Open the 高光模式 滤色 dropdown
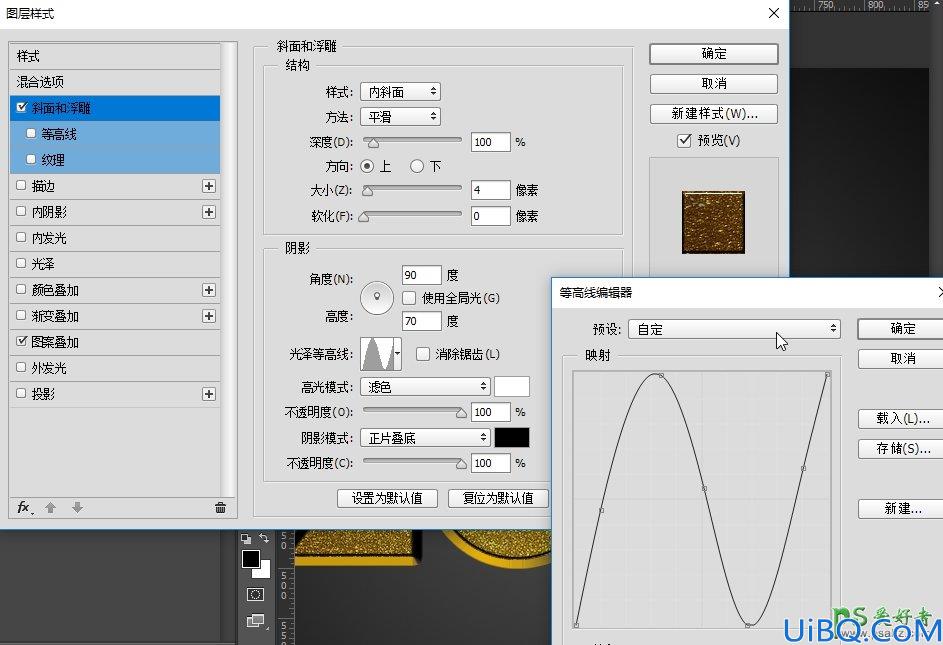 pyautogui.click(x=425, y=386)
